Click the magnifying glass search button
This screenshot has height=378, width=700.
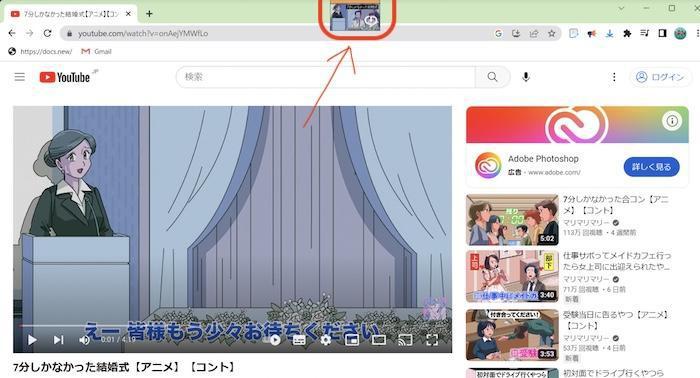point(492,77)
